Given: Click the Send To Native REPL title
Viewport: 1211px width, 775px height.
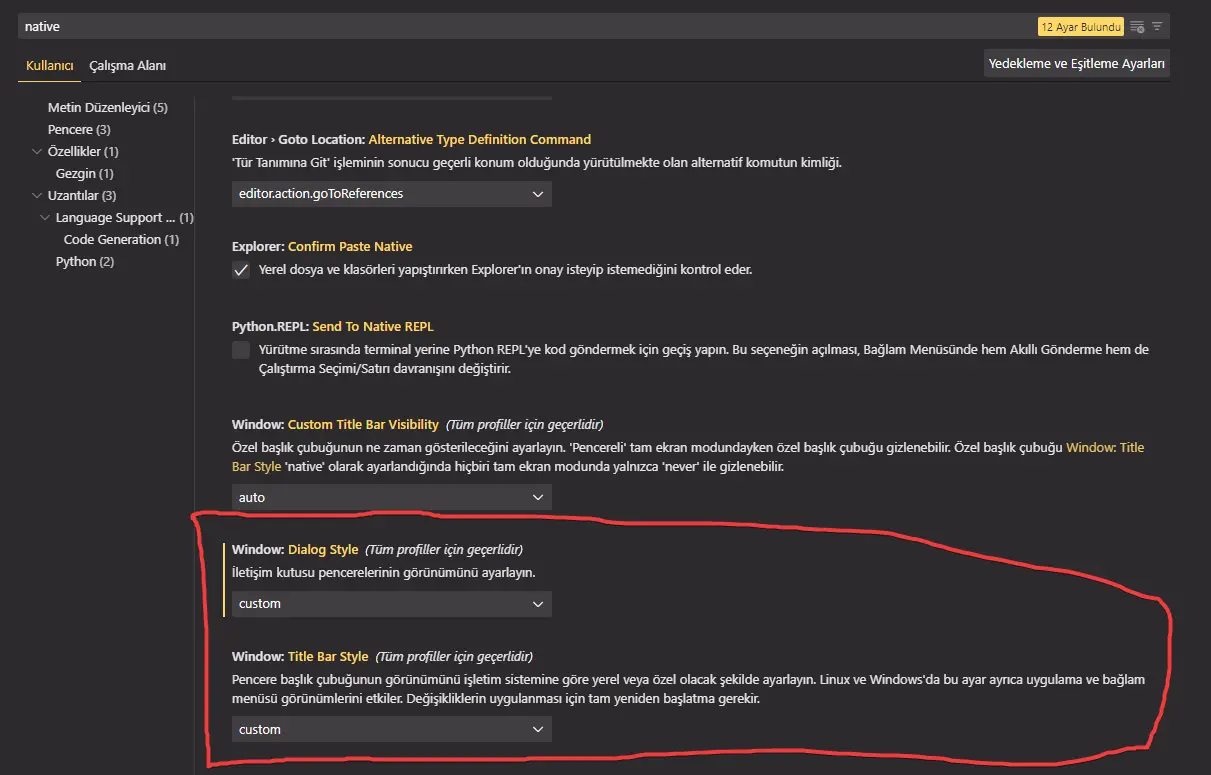Looking at the screenshot, I should [373, 326].
